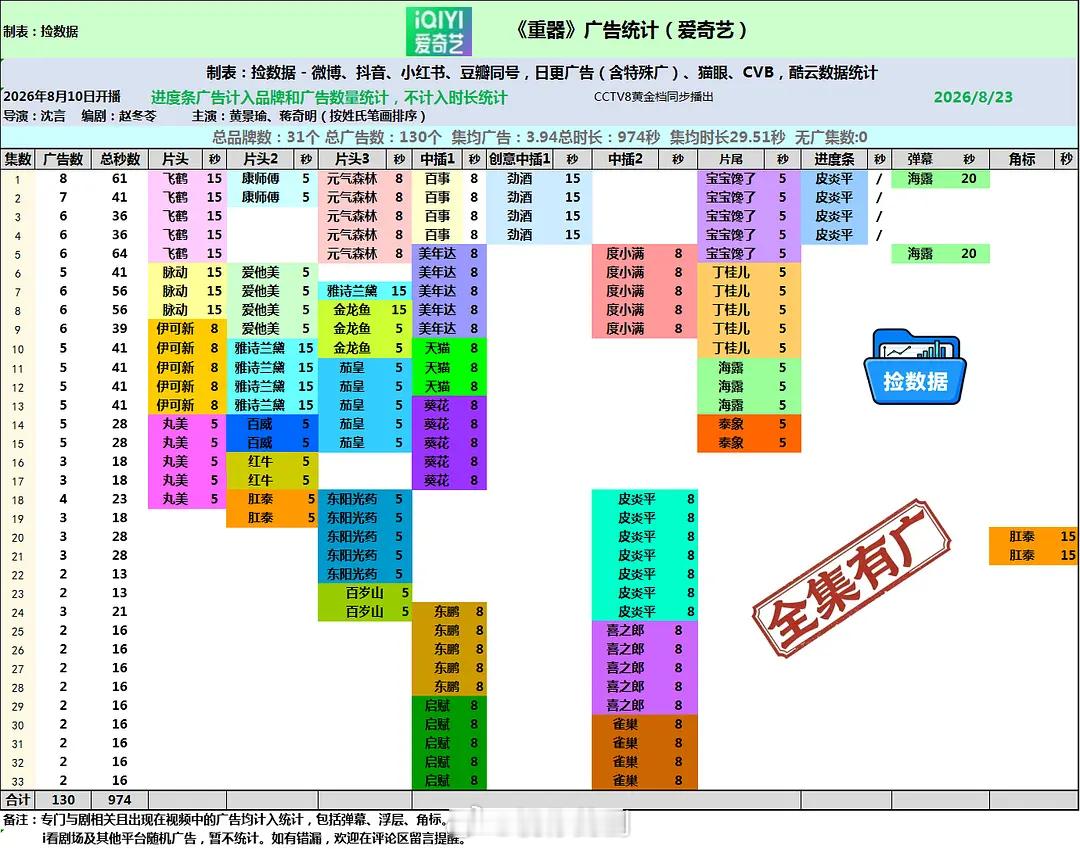Select 天猫 cell in episode 12 row
The image size is (1080, 849).
[x=437, y=386]
